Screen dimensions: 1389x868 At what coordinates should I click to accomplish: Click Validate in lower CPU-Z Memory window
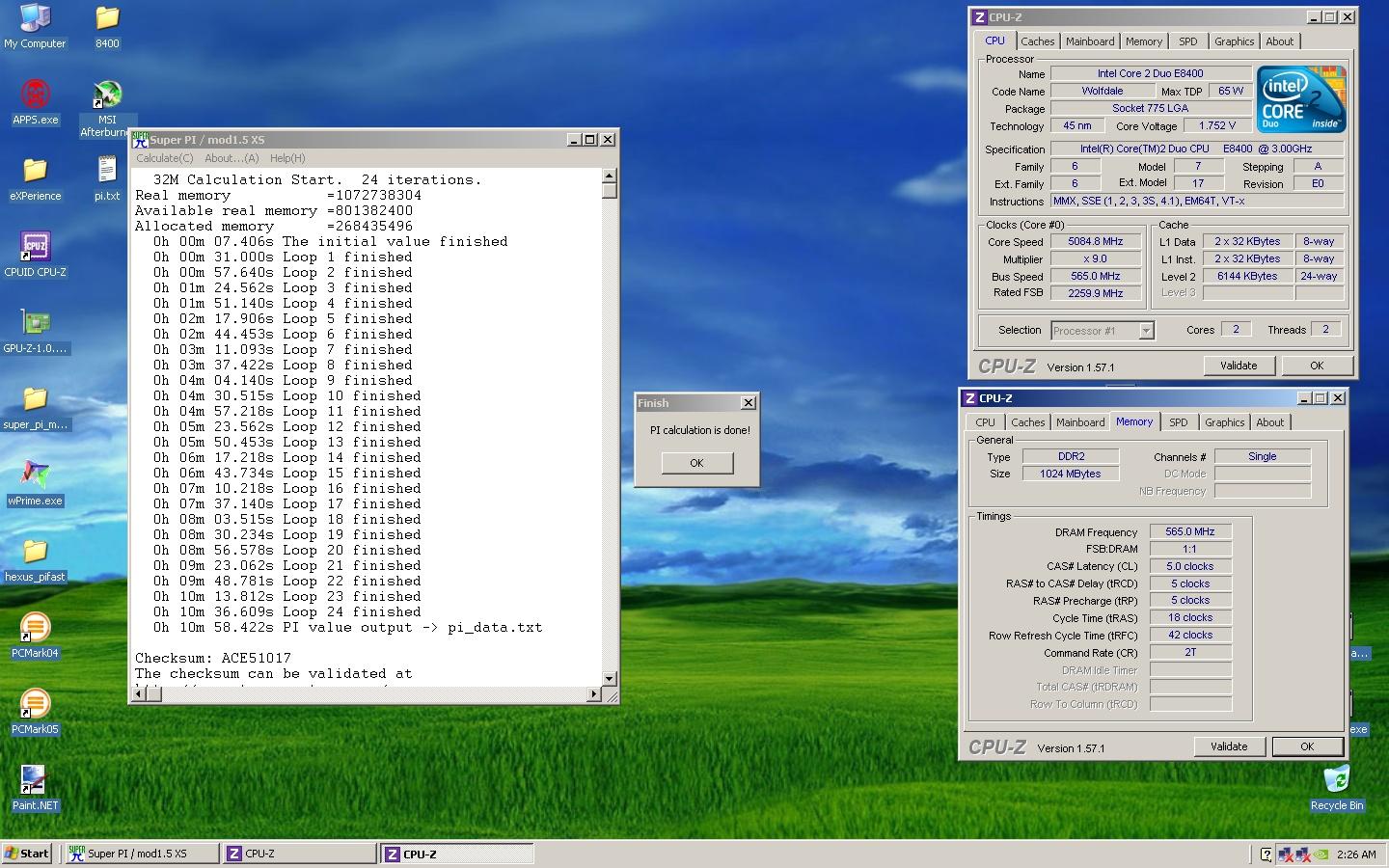1229,746
